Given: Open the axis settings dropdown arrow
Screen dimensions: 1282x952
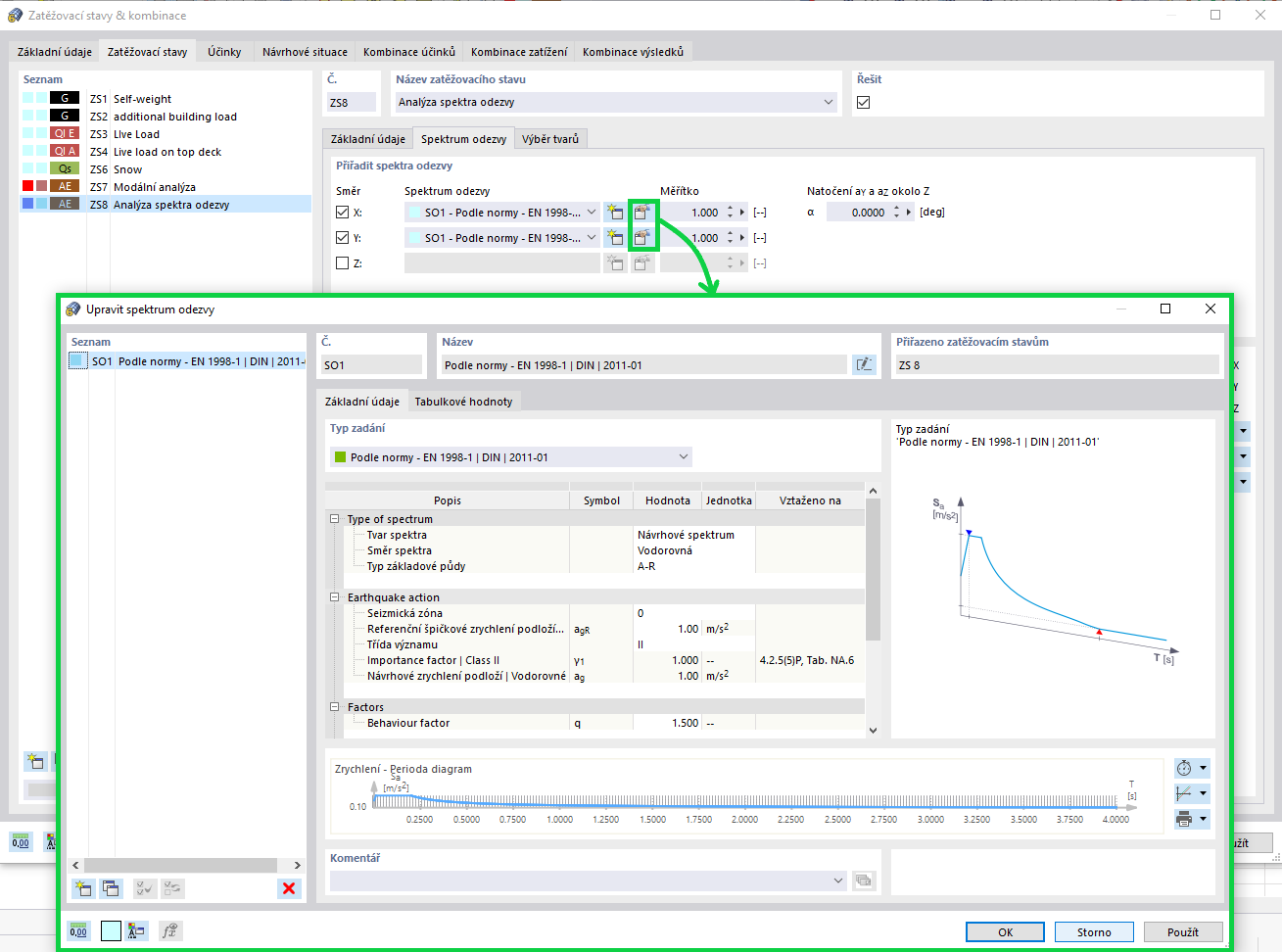Looking at the screenshot, I should 1204,793.
